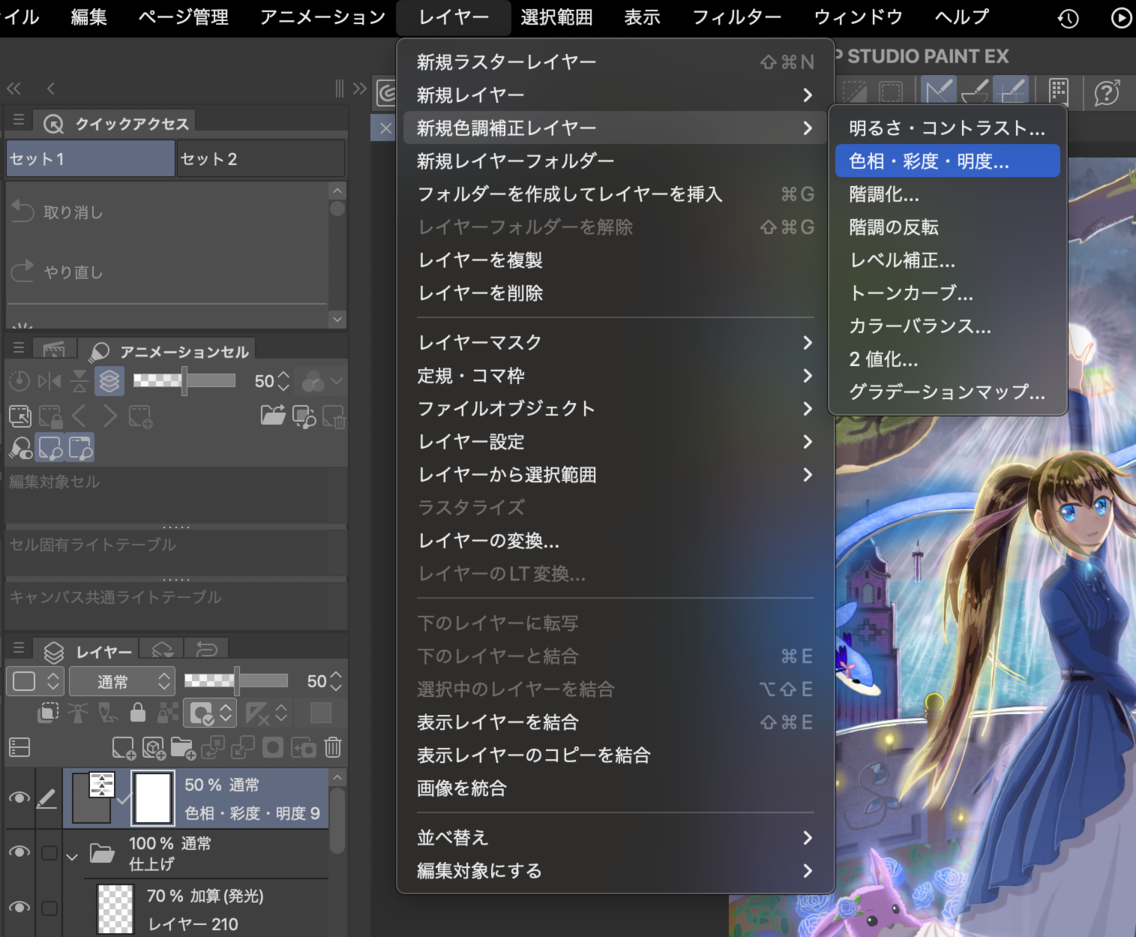This screenshot has height=937, width=1136.
Task: Select 画像を統合 menu entry
Action: click(615, 788)
